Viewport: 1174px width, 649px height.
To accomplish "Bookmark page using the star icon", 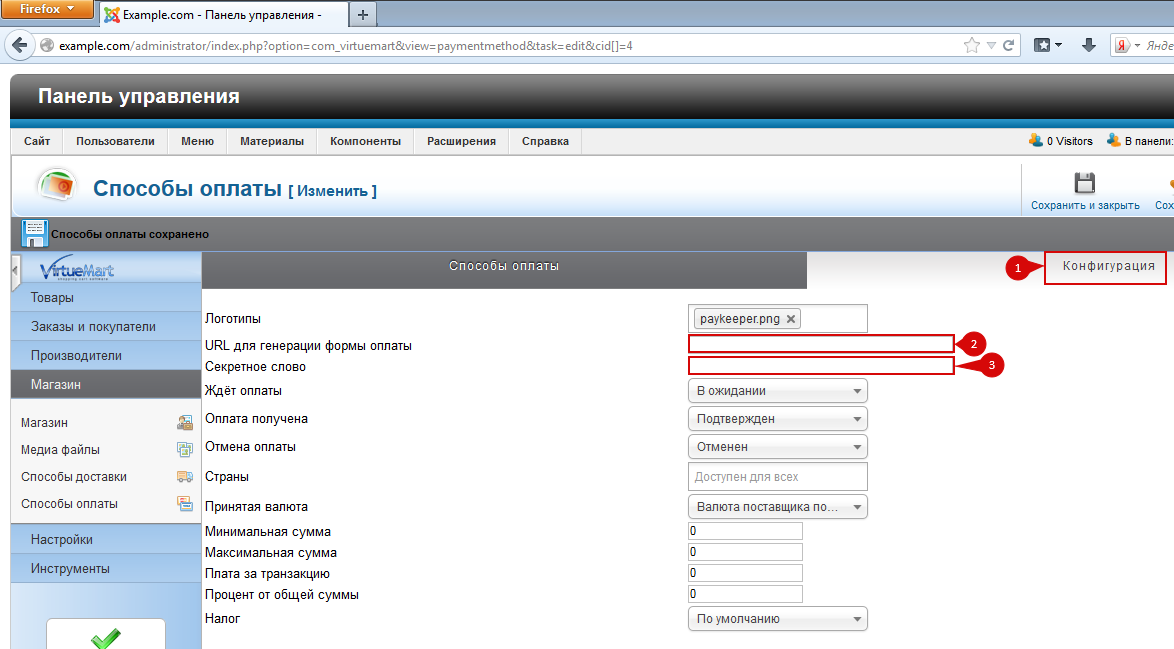I will point(971,46).
